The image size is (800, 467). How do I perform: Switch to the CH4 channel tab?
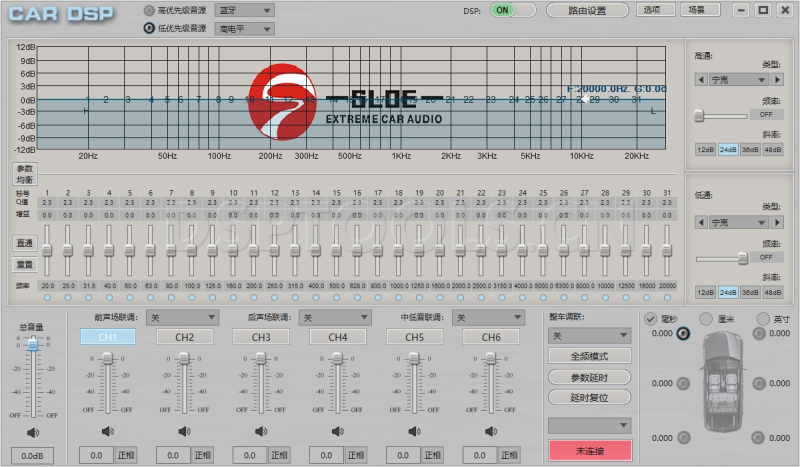pyautogui.click(x=338, y=337)
